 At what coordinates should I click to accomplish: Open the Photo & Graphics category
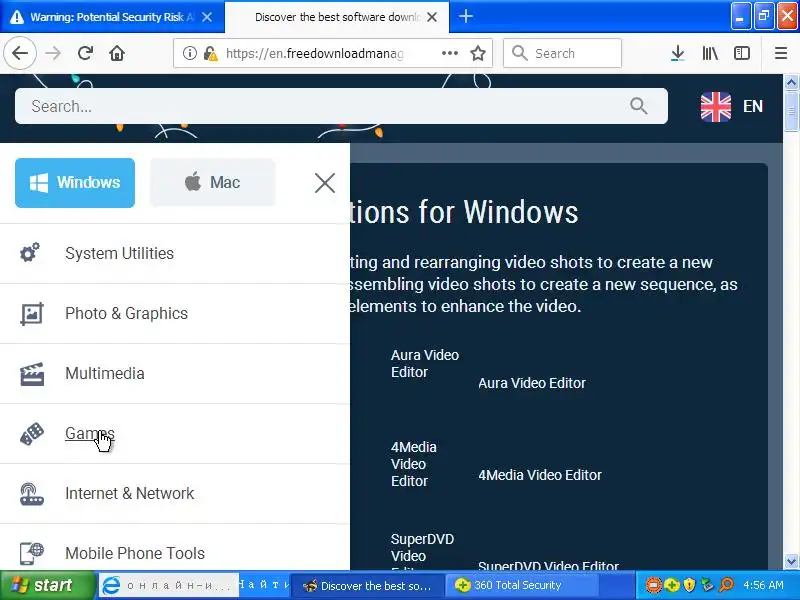(127, 313)
